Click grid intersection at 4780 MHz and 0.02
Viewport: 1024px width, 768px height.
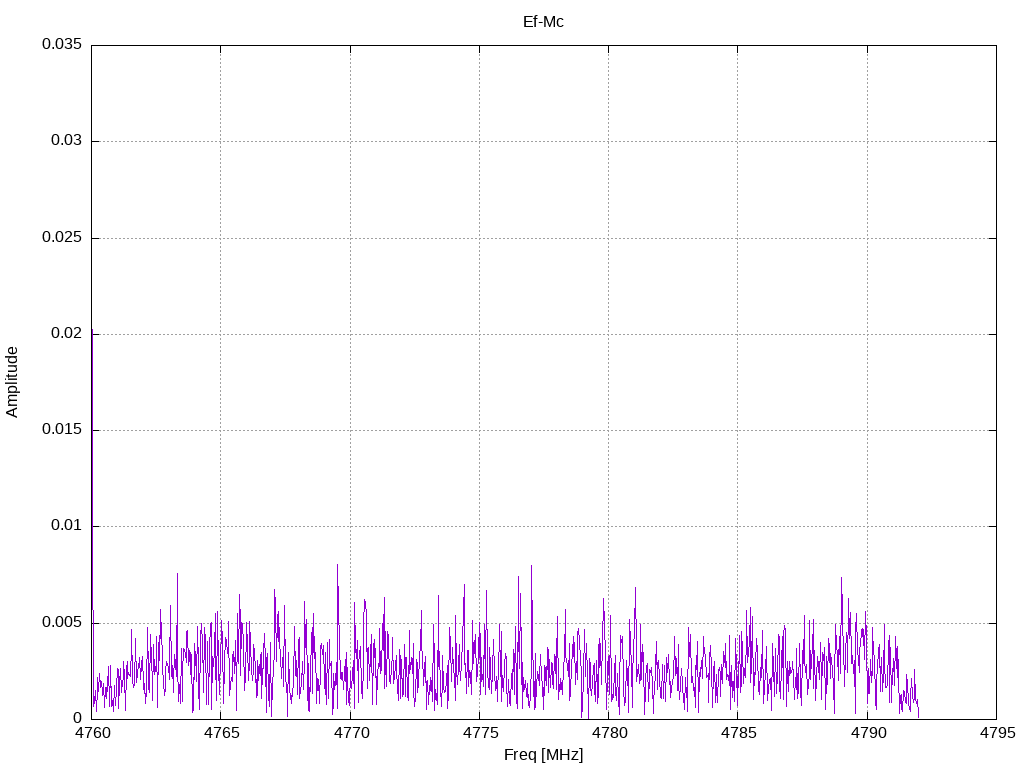[609, 334]
